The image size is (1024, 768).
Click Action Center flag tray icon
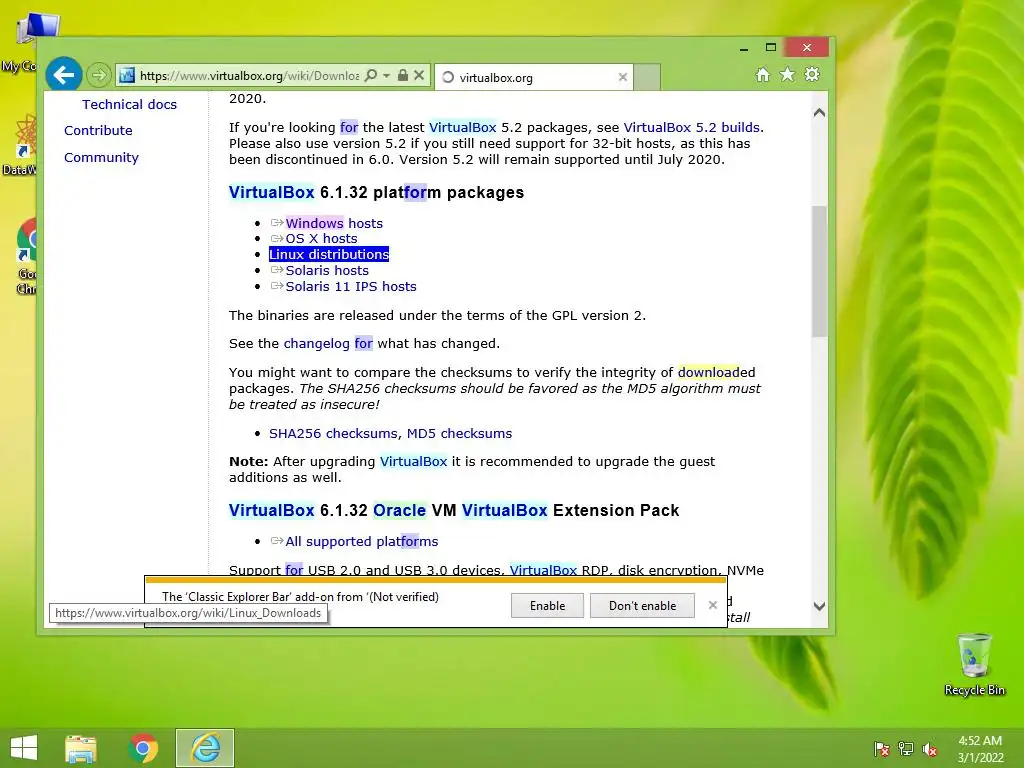coord(882,749)
